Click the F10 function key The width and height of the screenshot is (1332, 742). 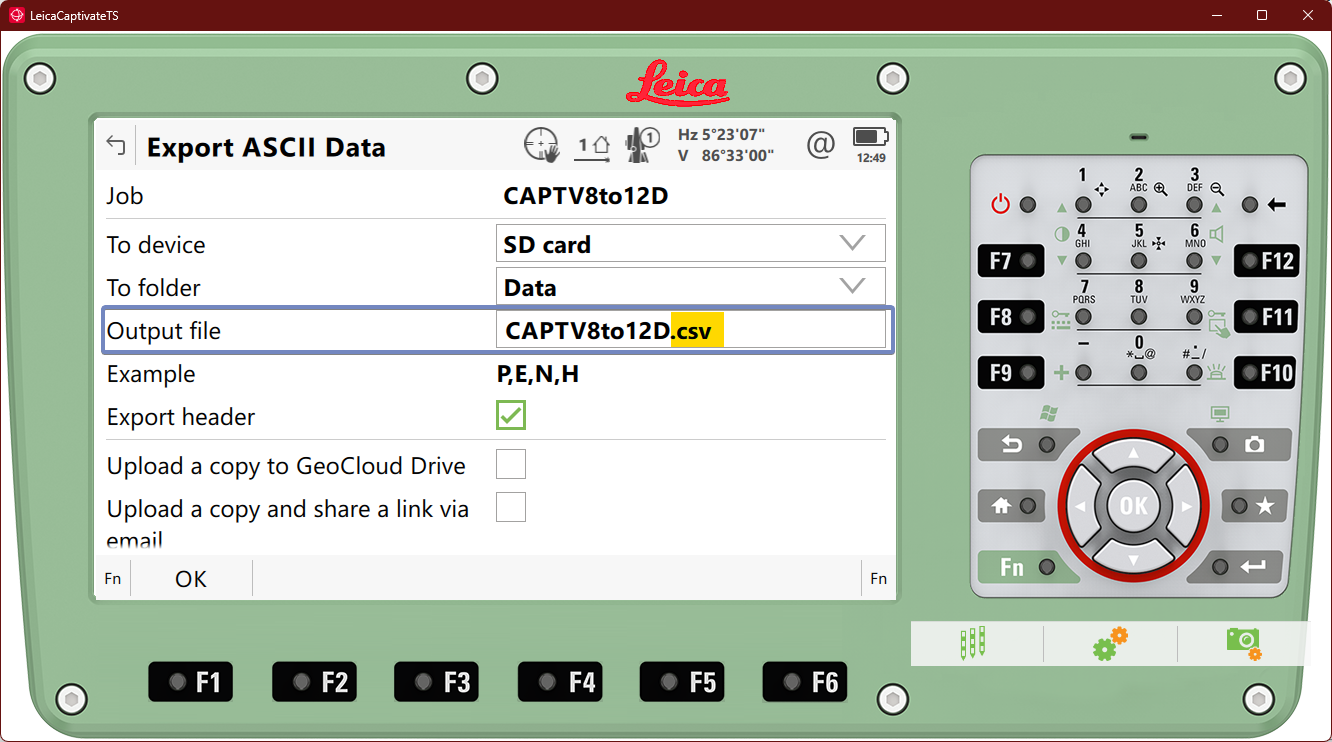[1266, 373]
